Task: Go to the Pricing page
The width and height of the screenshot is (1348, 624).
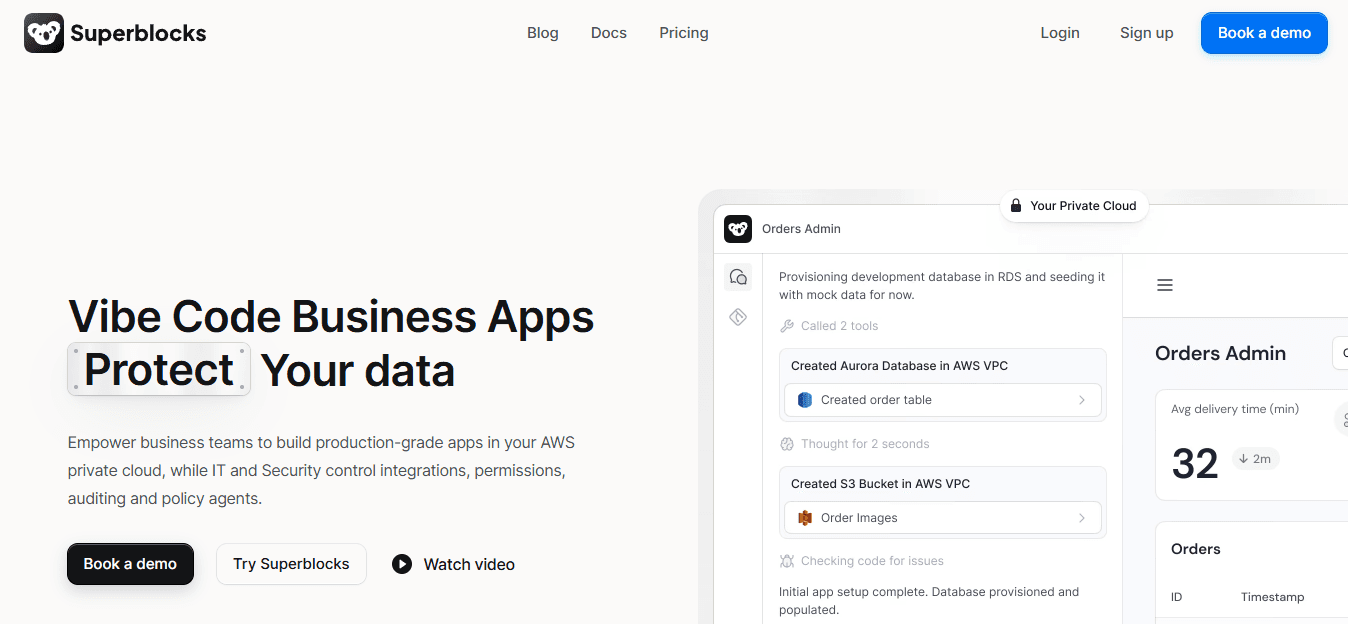Action: pos(684,33)
